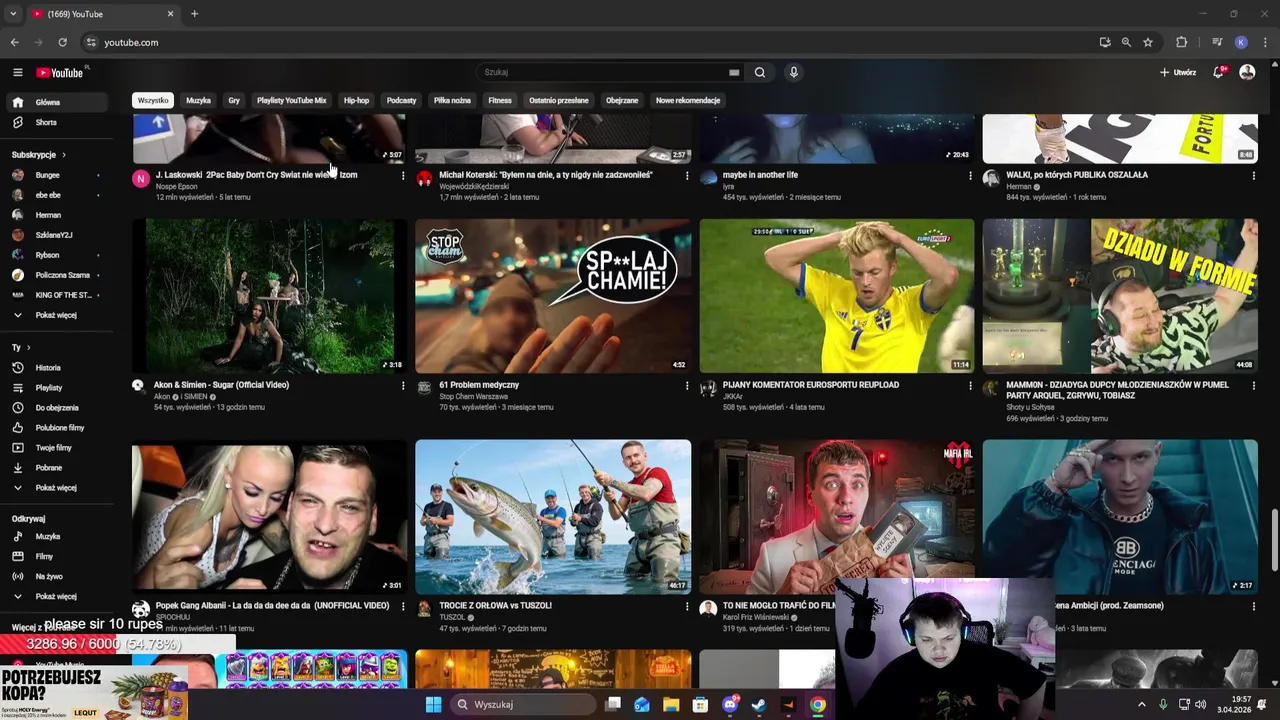Select the Wszystko filter chip

click(x=153, y=100)
